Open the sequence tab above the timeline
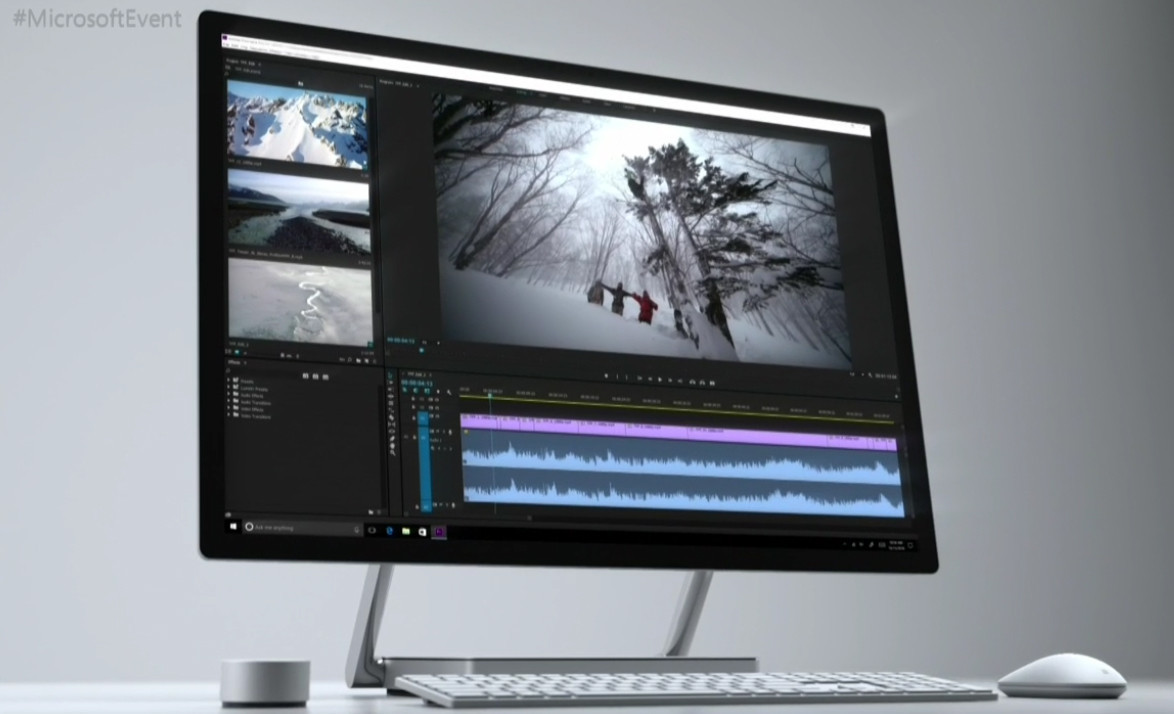The width and height of the screenshot is (1174, 714). (x=416, y=374)
